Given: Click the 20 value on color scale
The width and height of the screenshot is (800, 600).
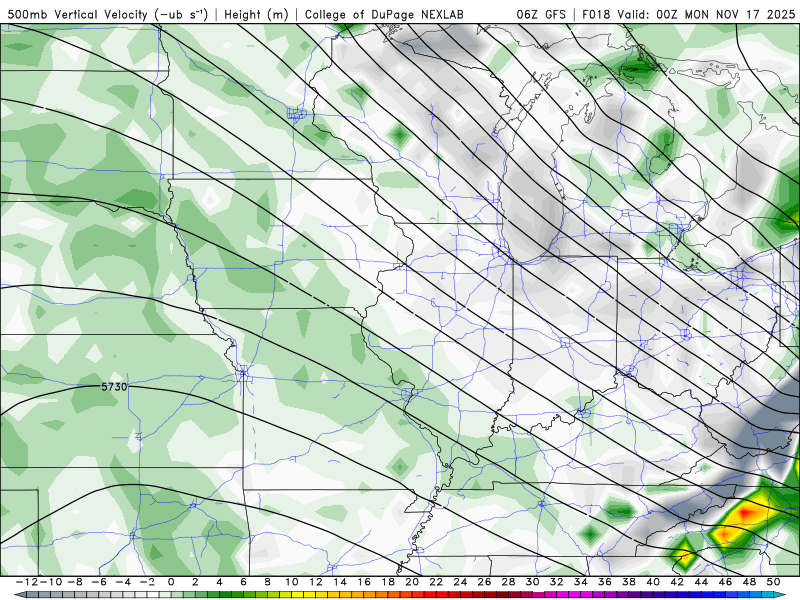Looking at the screenshot, I should pyautogui.click(x=412, y=582).
